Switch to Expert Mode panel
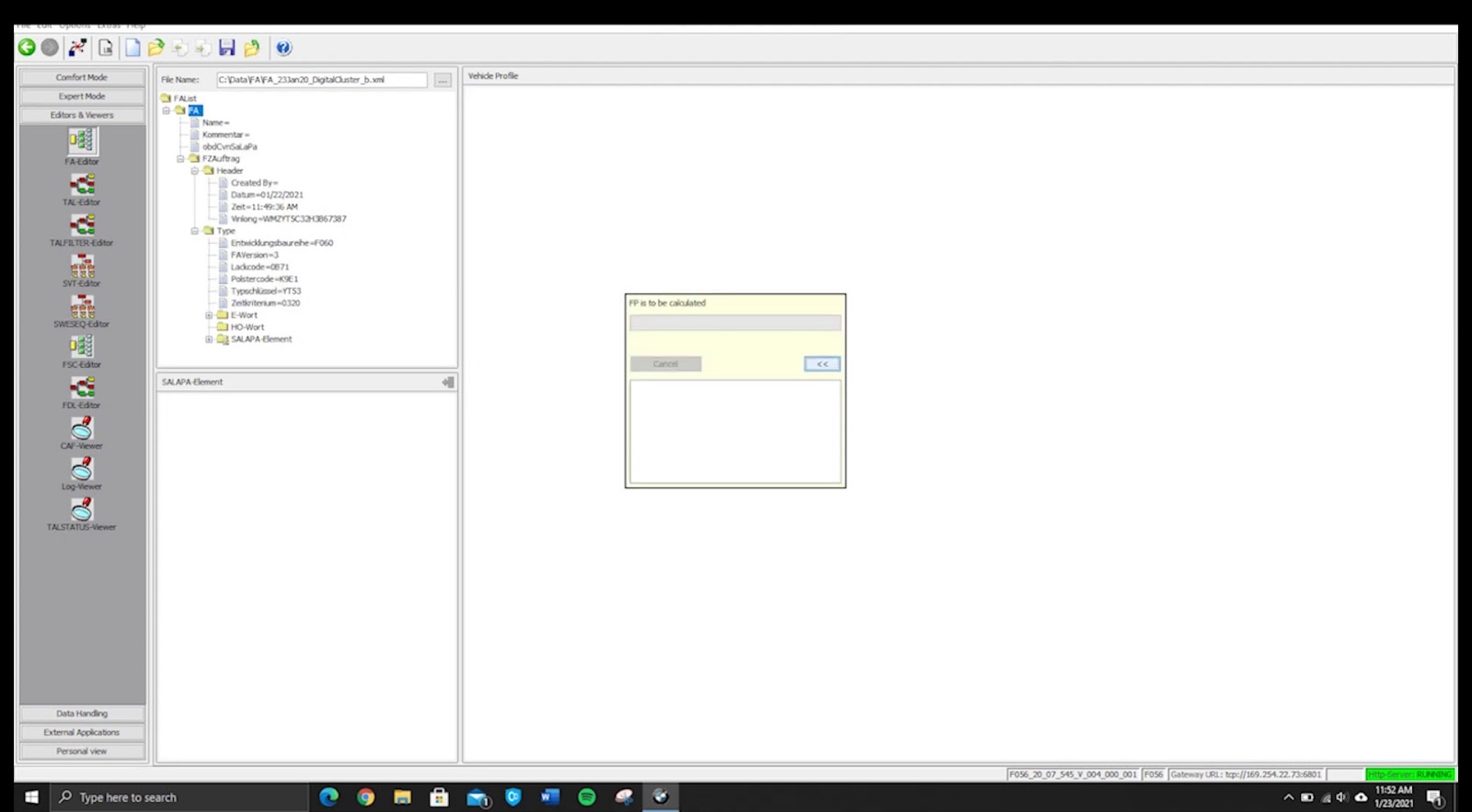 point(82,97)
